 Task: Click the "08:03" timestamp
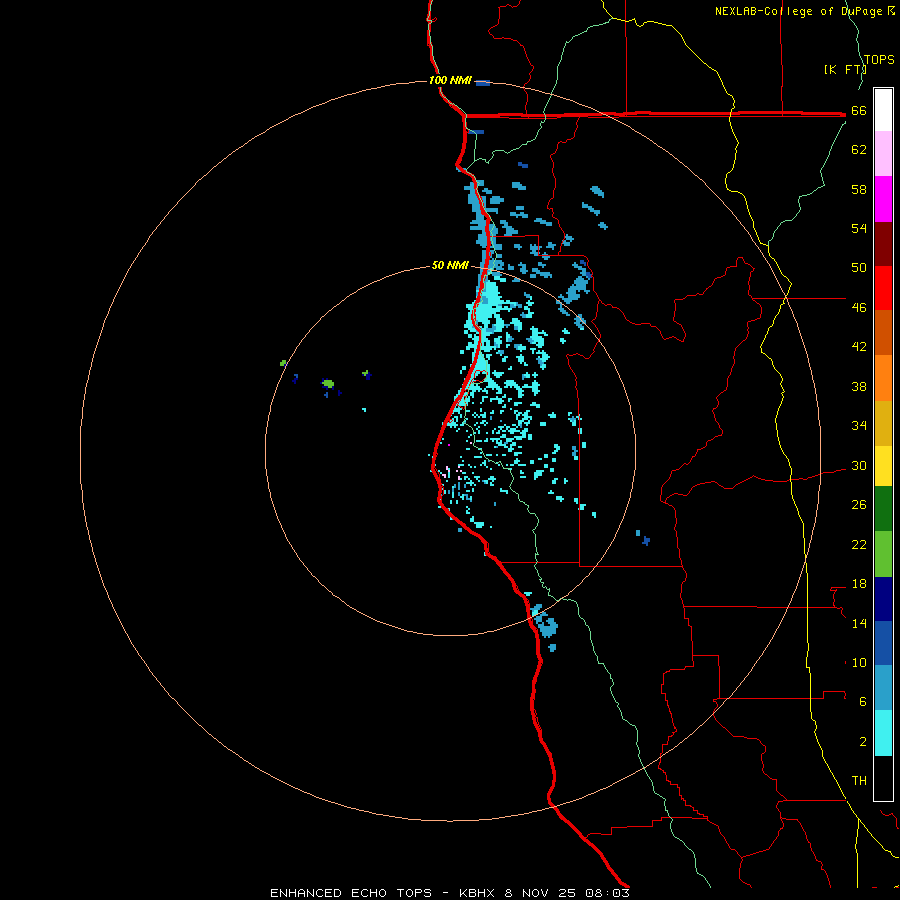[x=607, y=893]
